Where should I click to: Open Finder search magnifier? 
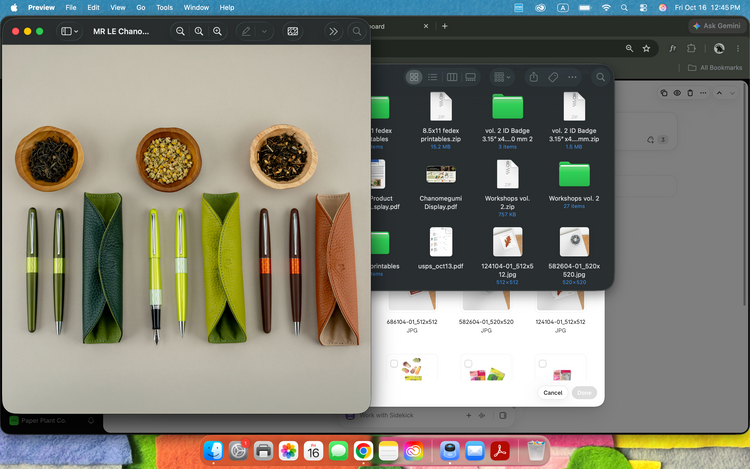pyautogui.click(x=600, y=77)
